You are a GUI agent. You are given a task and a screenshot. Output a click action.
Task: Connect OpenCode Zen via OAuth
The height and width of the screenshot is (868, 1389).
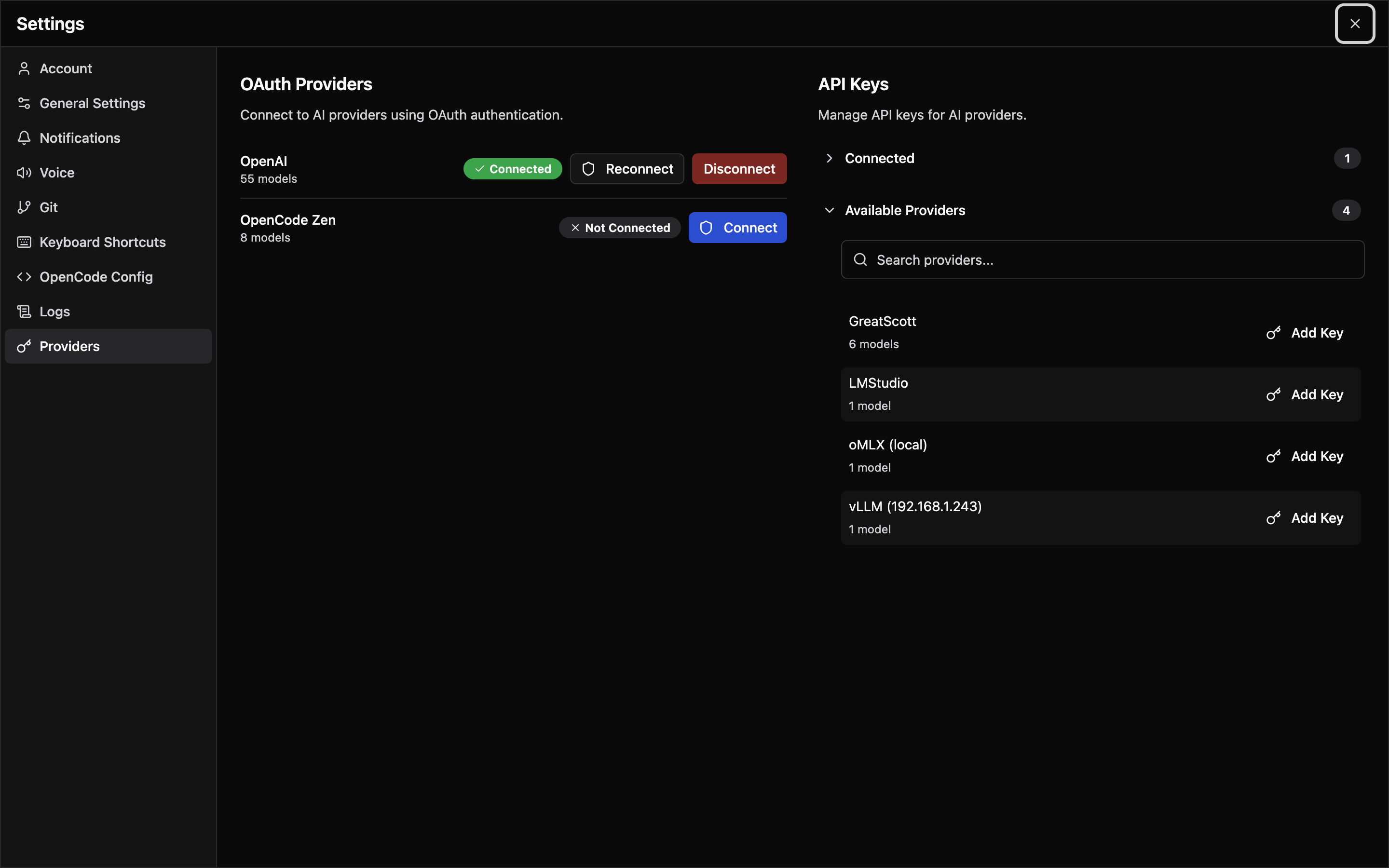pos(737,228)
